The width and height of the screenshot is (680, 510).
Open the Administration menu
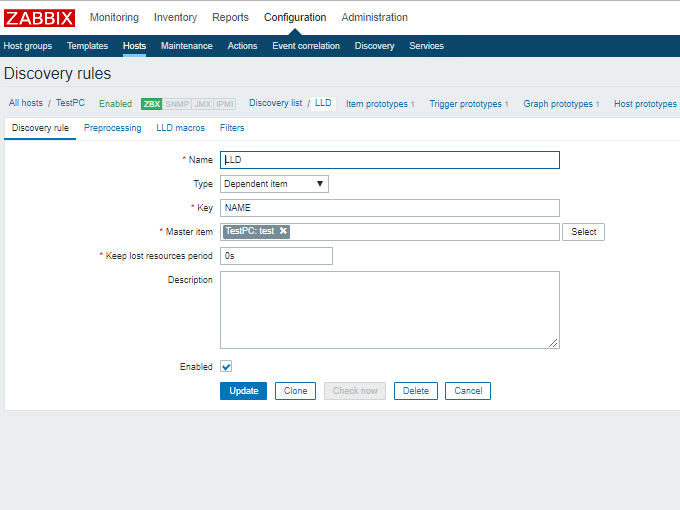click(374, 17)
